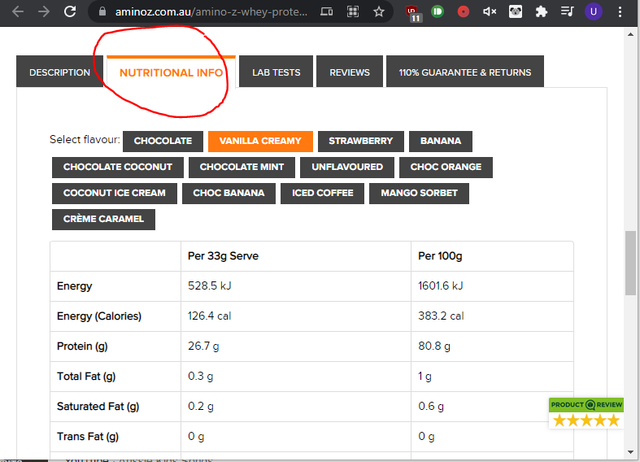Open the media control playlist icon
This screenshot has width=640, height=462.
tap(567, 12)
